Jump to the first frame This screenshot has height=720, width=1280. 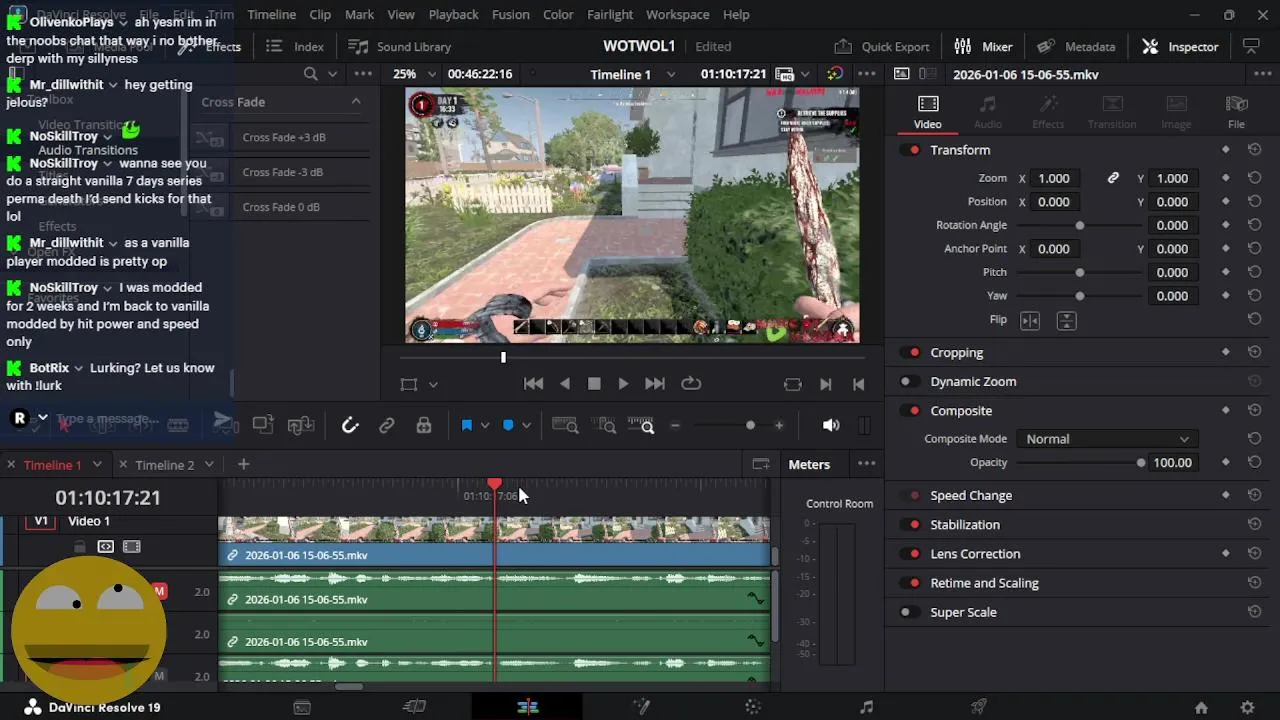(534, 384)
